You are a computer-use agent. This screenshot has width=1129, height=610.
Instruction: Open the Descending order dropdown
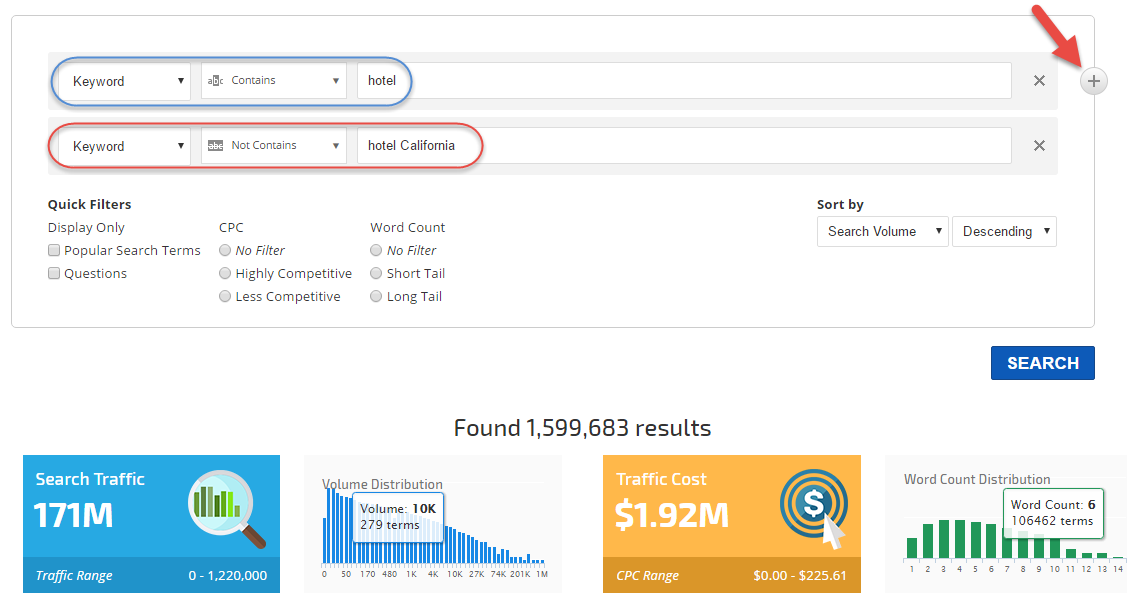click(1004, 231)
